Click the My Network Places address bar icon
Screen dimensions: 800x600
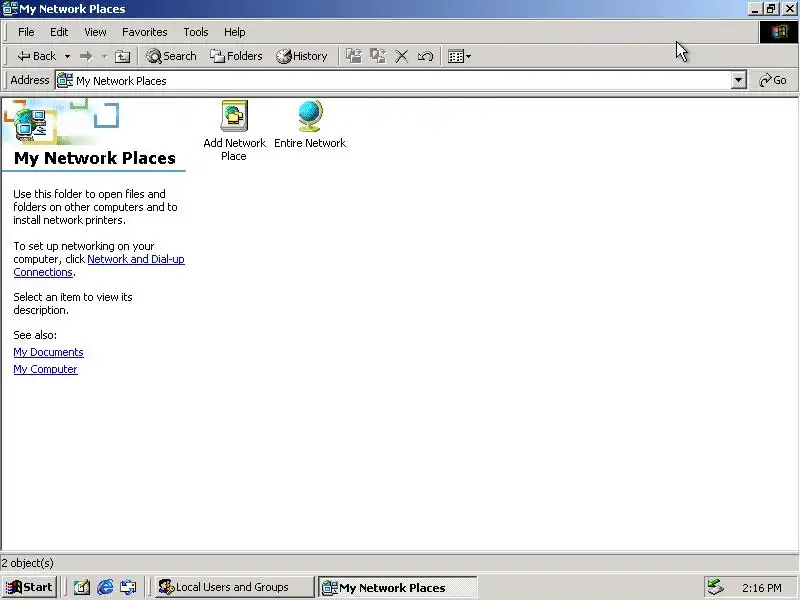click(65, 81)
